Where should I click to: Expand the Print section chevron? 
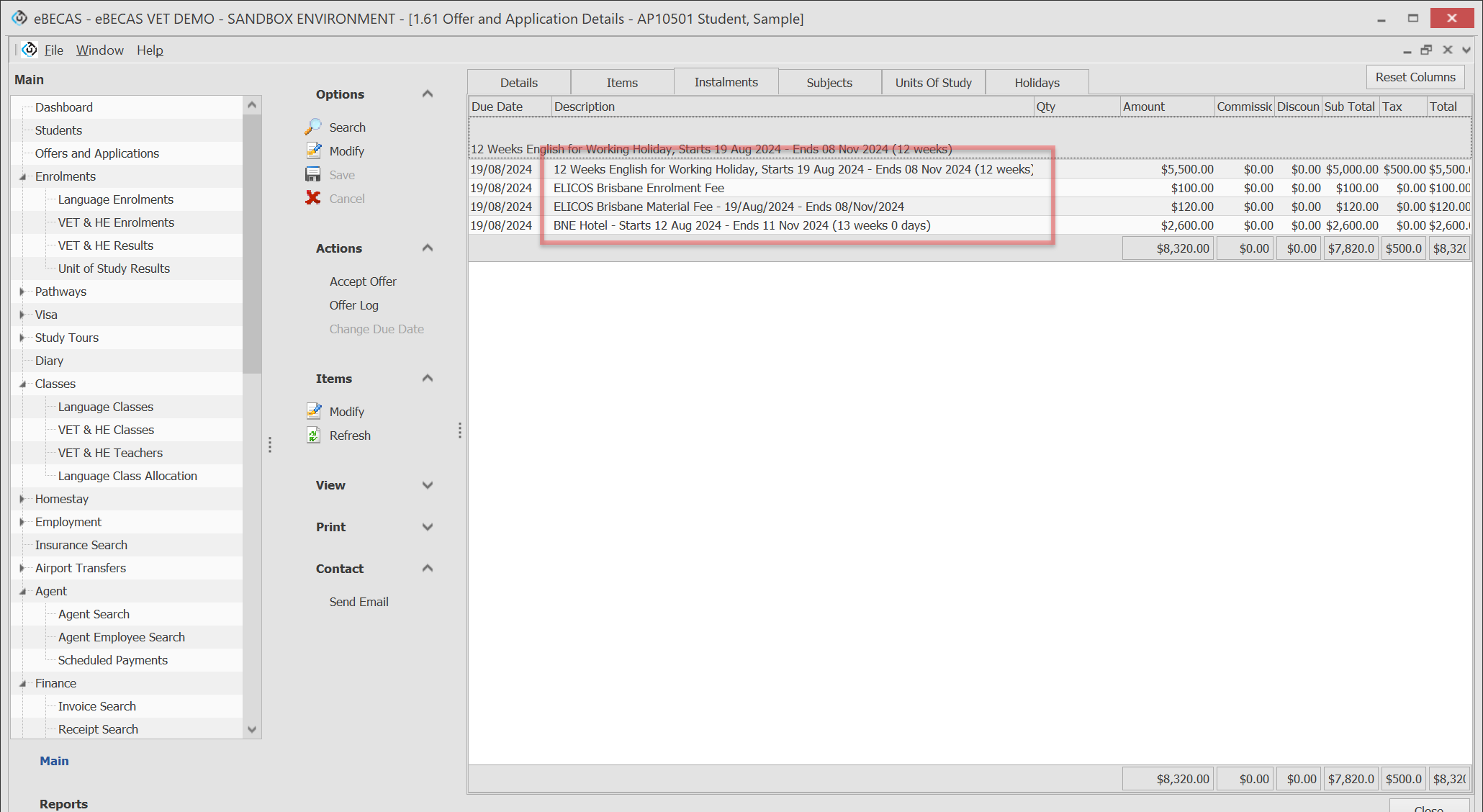428,527
